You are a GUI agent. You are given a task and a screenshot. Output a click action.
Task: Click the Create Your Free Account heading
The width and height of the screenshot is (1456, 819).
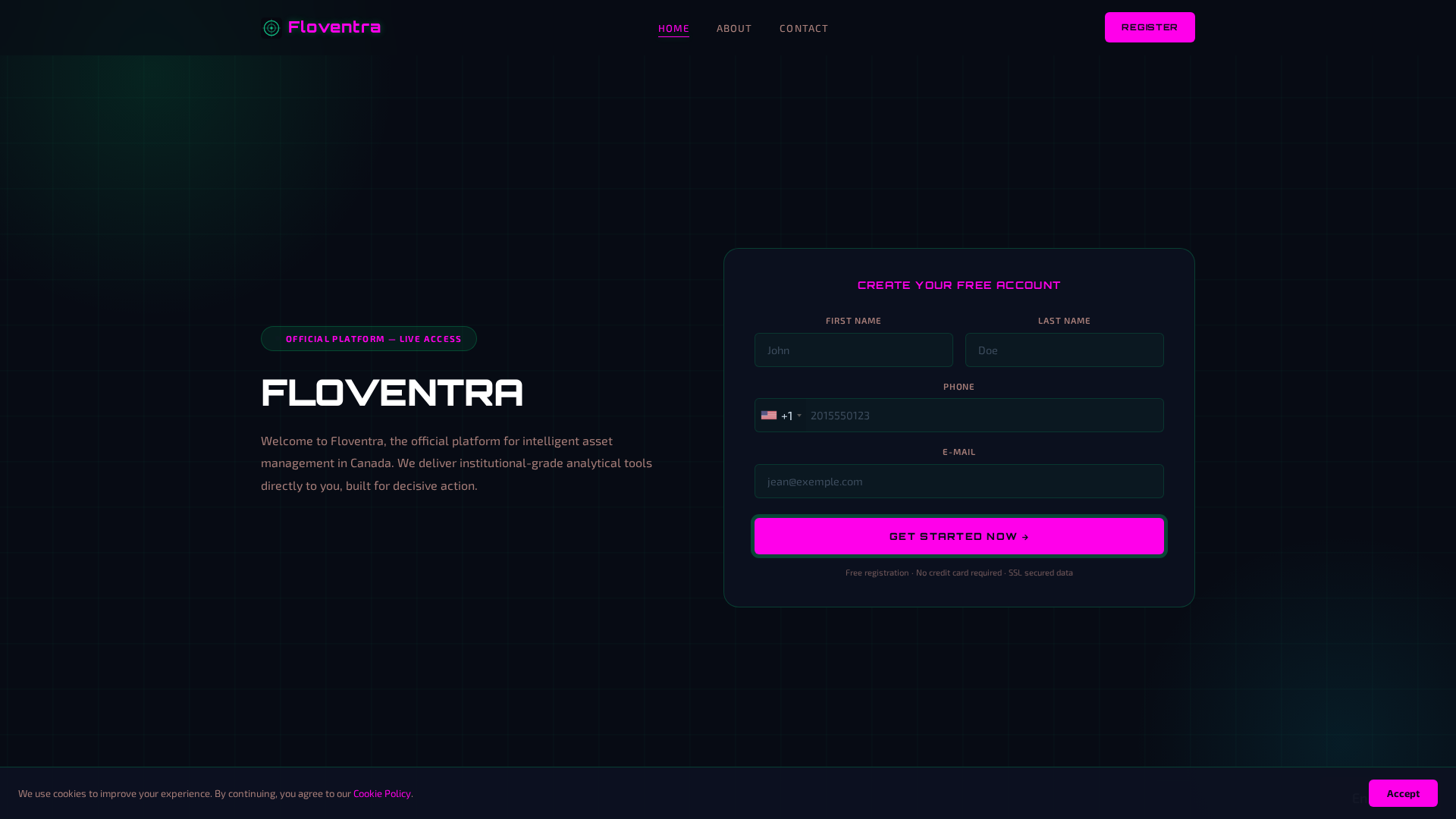point(959,286)
